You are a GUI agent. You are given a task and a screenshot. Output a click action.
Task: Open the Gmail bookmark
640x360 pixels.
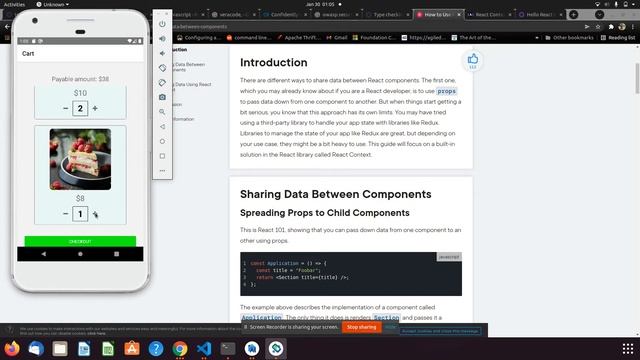337,38
